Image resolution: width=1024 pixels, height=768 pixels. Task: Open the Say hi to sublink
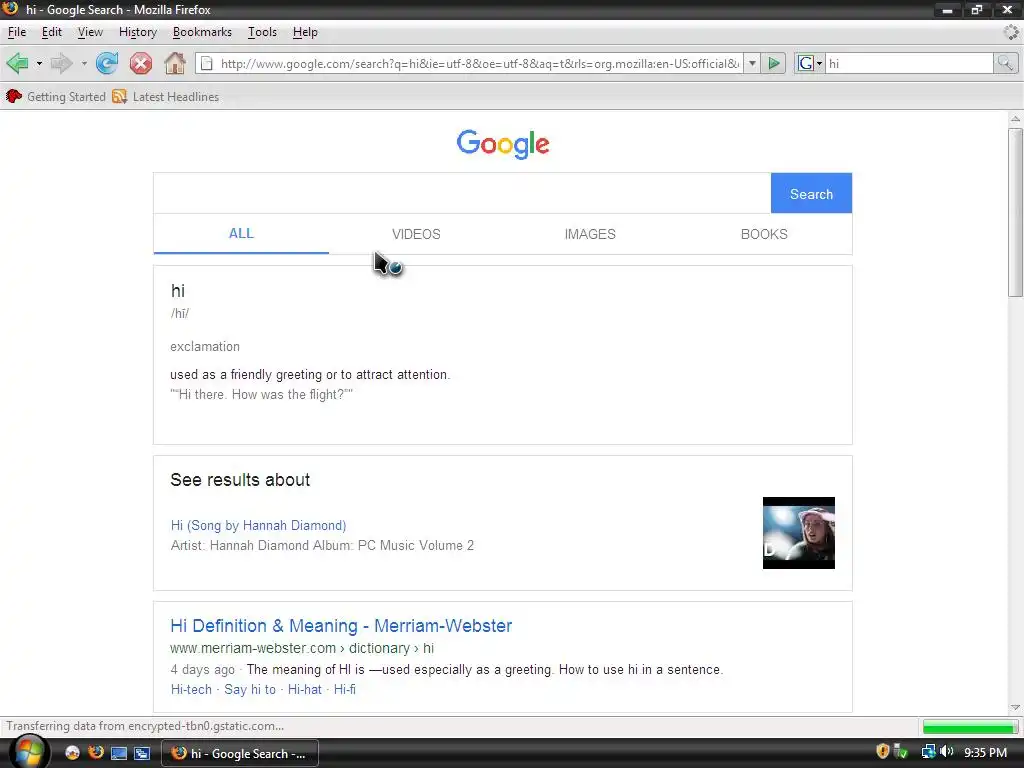tap(250, 689)
